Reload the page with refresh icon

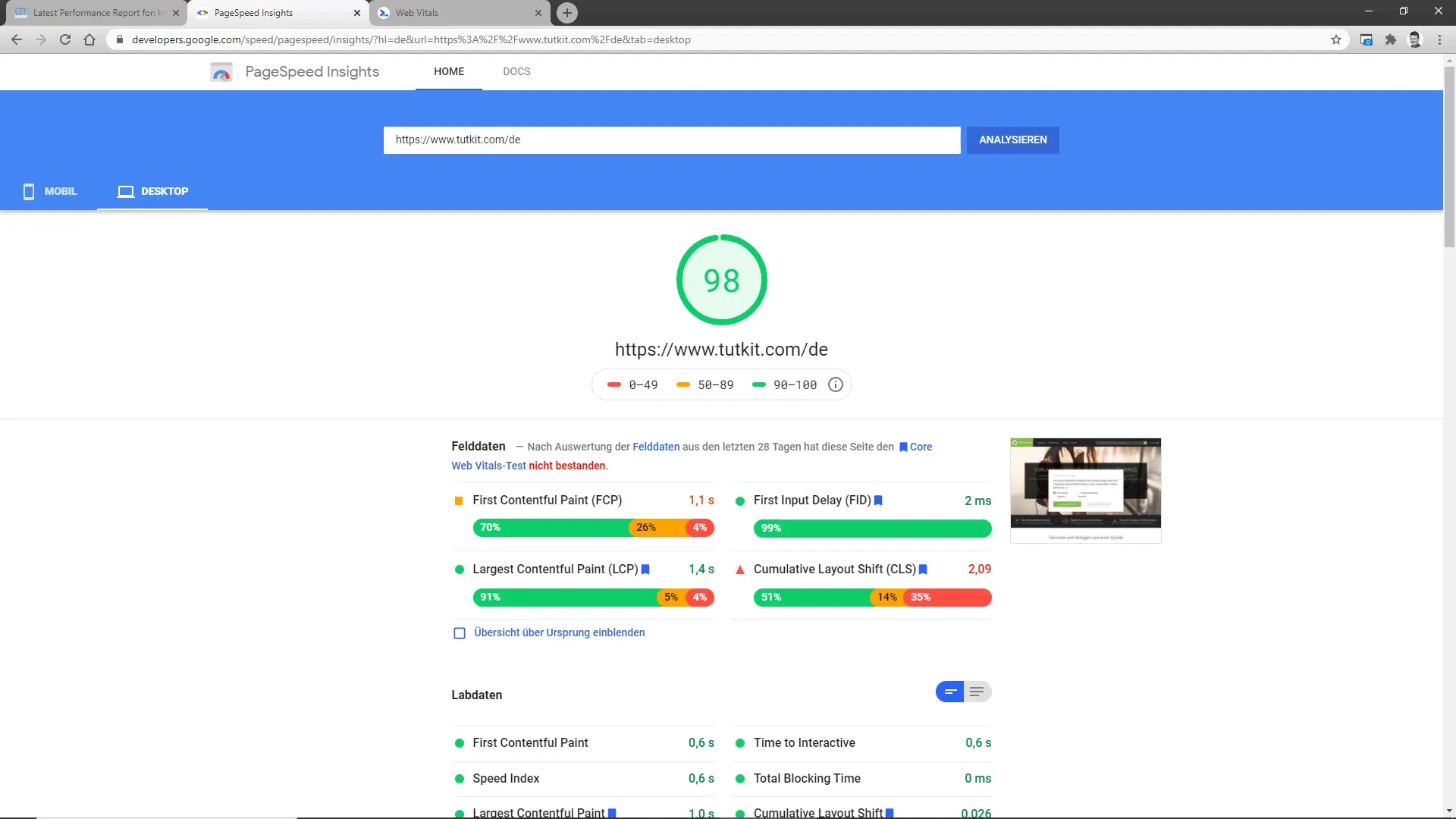(x=65, y=39)
